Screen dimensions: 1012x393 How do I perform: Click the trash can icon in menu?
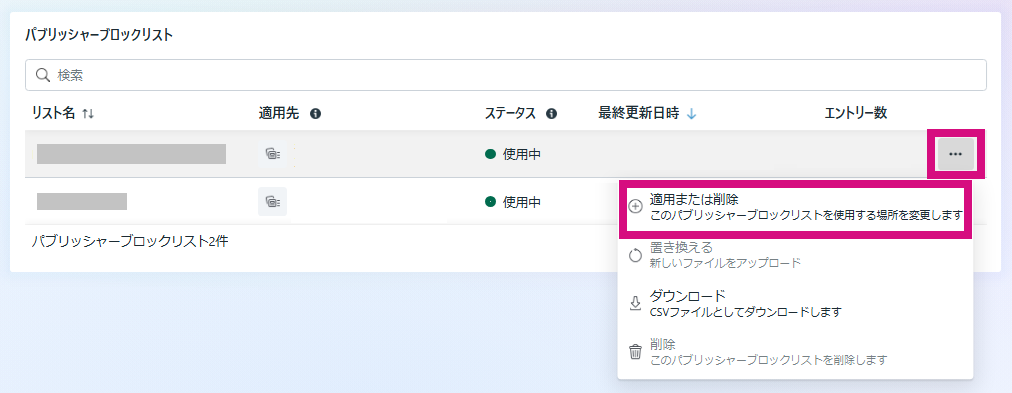(x=636, y=352)
